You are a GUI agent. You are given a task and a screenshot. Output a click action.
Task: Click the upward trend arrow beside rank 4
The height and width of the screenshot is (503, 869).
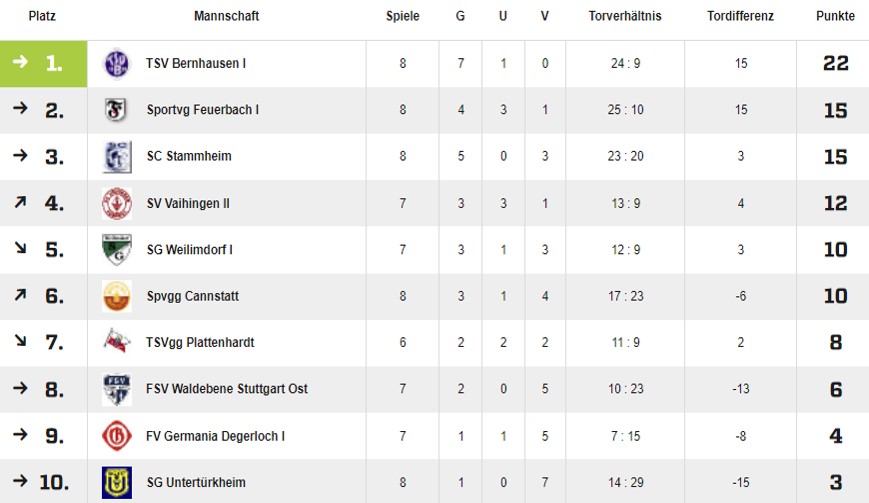20,203
